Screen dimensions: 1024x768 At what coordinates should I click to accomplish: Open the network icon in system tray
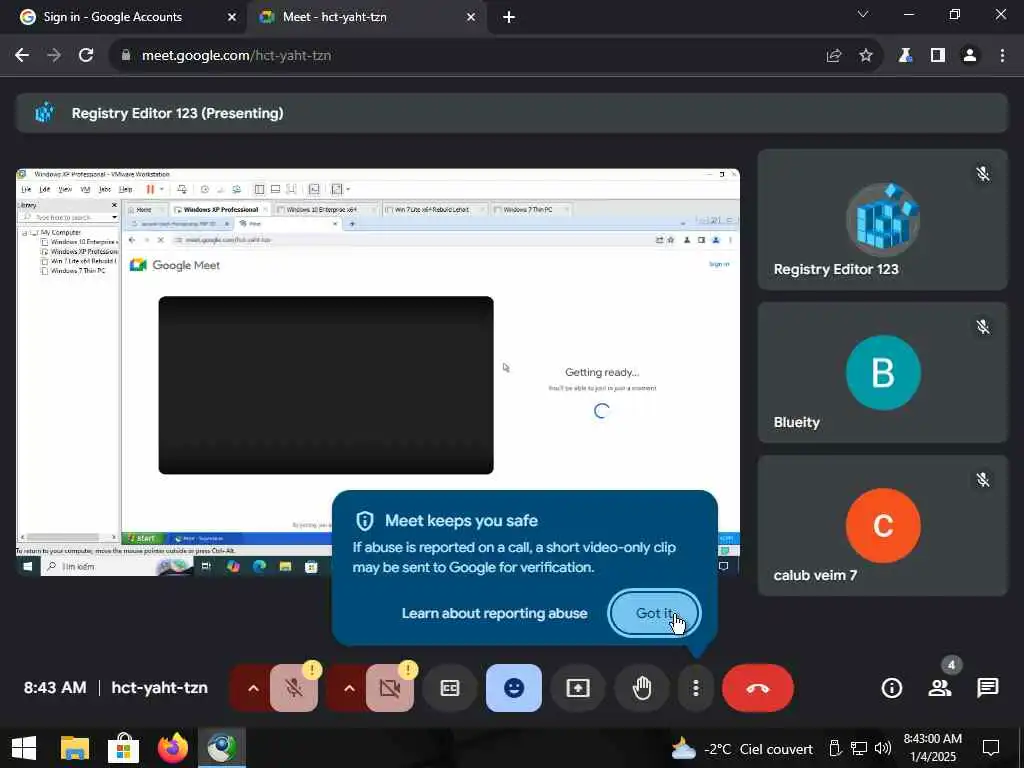[859, 748]
